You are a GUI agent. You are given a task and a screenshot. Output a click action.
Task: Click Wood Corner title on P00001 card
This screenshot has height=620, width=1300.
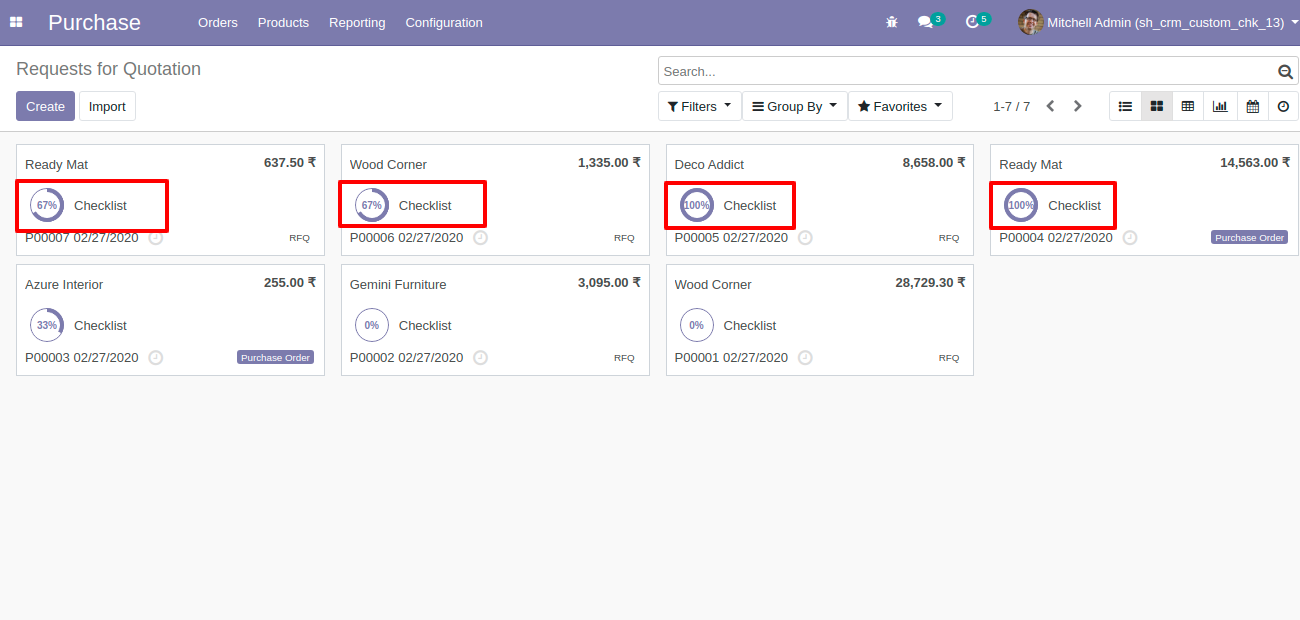[x=713, y=285]
